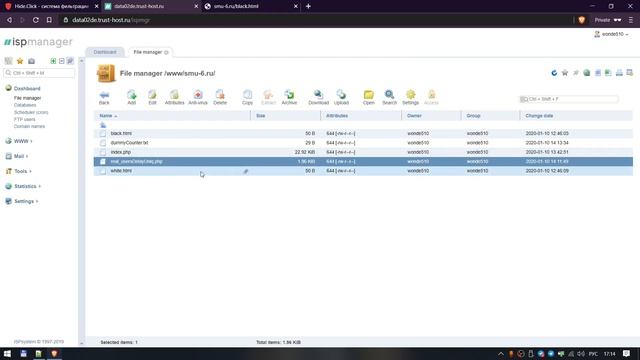Click the Brave icon in the taskbar
The height and width of the screenshot is (360, 640).
click(x=54, y=353)
